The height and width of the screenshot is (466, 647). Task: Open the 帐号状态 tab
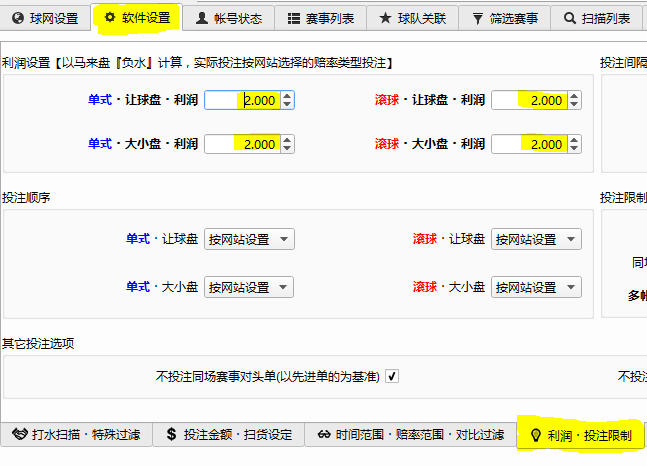coord(229,19)
